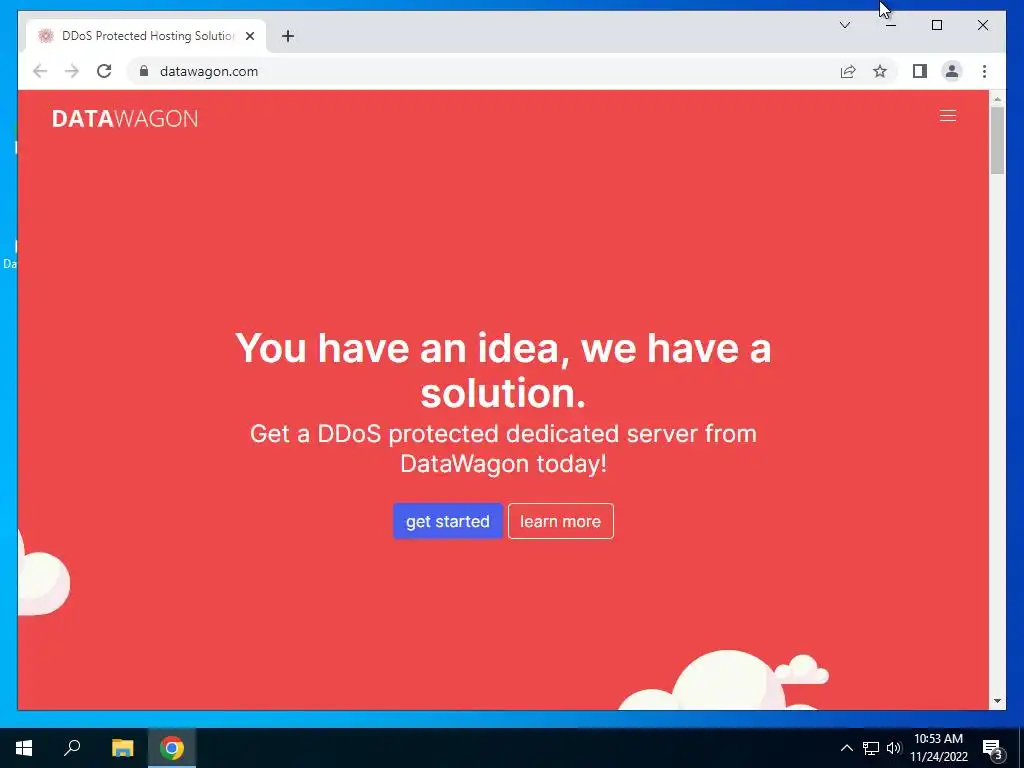1024x768 pixels.
Task: Go forward in browser history
Action: click(72, 71)
